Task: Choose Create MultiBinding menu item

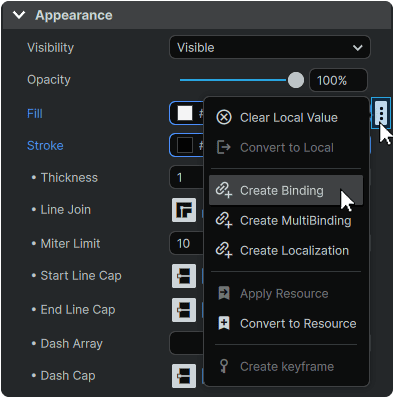Action: (286, 220)
